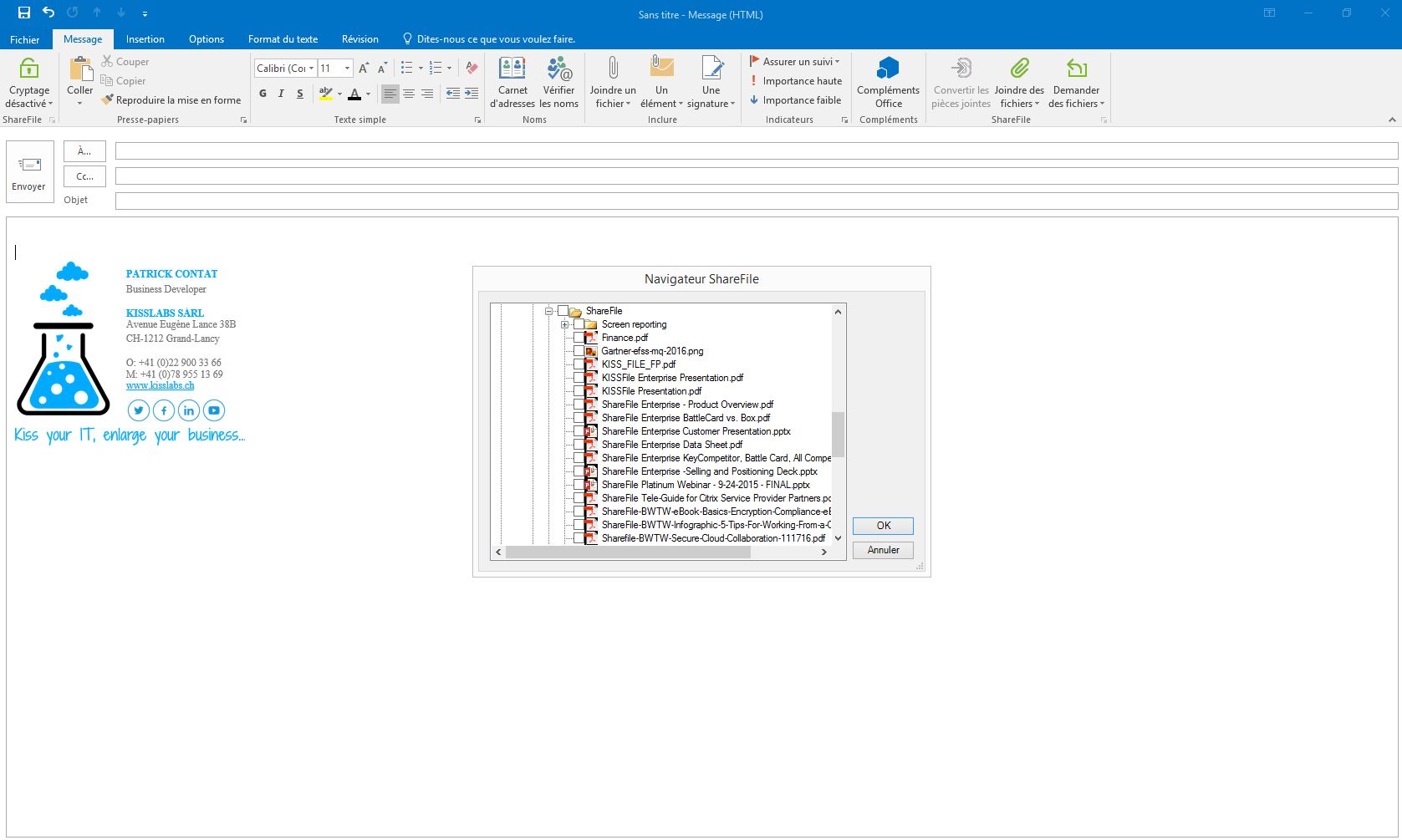This screenshot has width=1402, height=840.
Task: Open Carnet d'adresses
Action: click(x=512, y=82)
